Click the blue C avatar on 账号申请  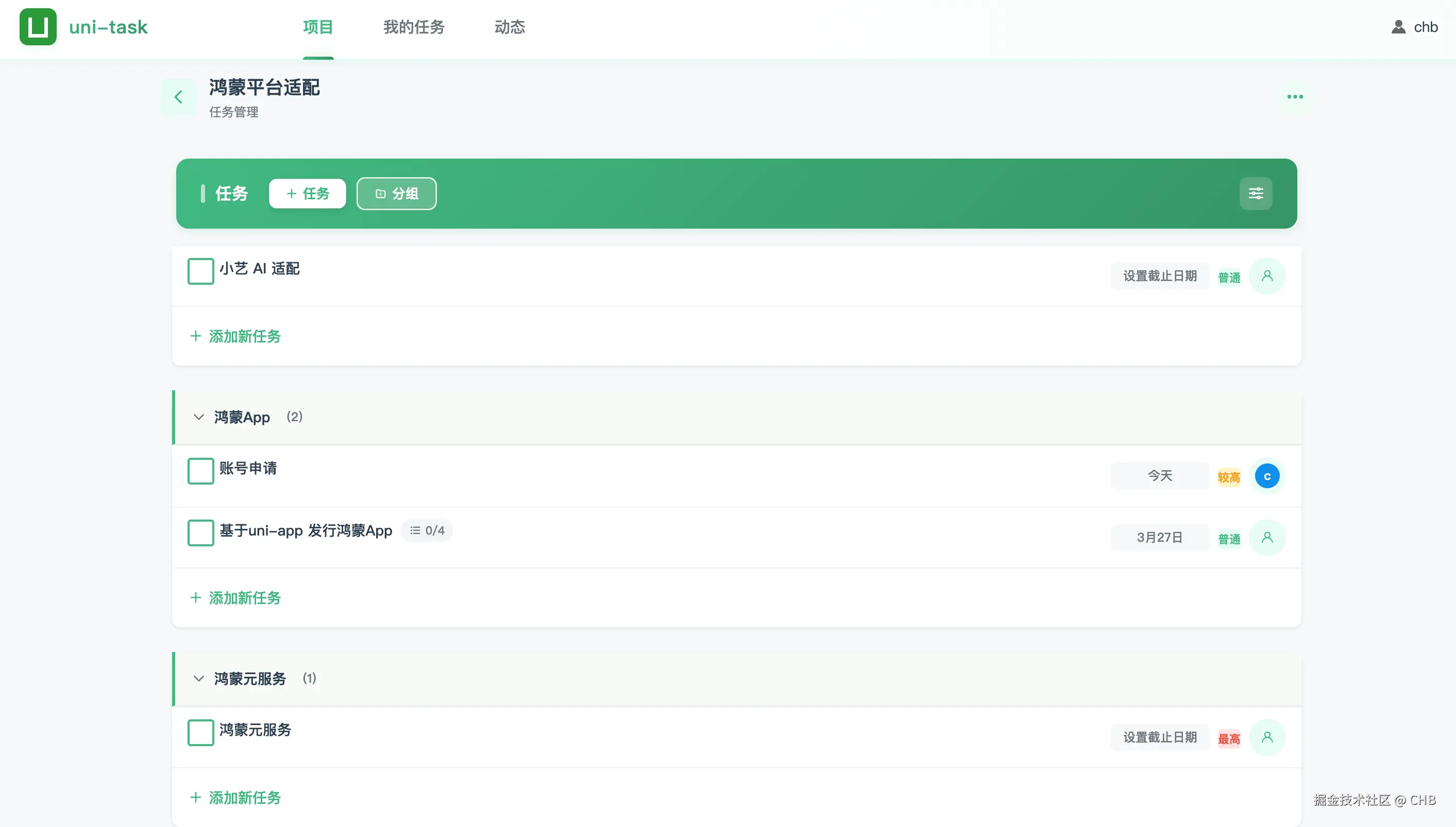[1267, 476]
